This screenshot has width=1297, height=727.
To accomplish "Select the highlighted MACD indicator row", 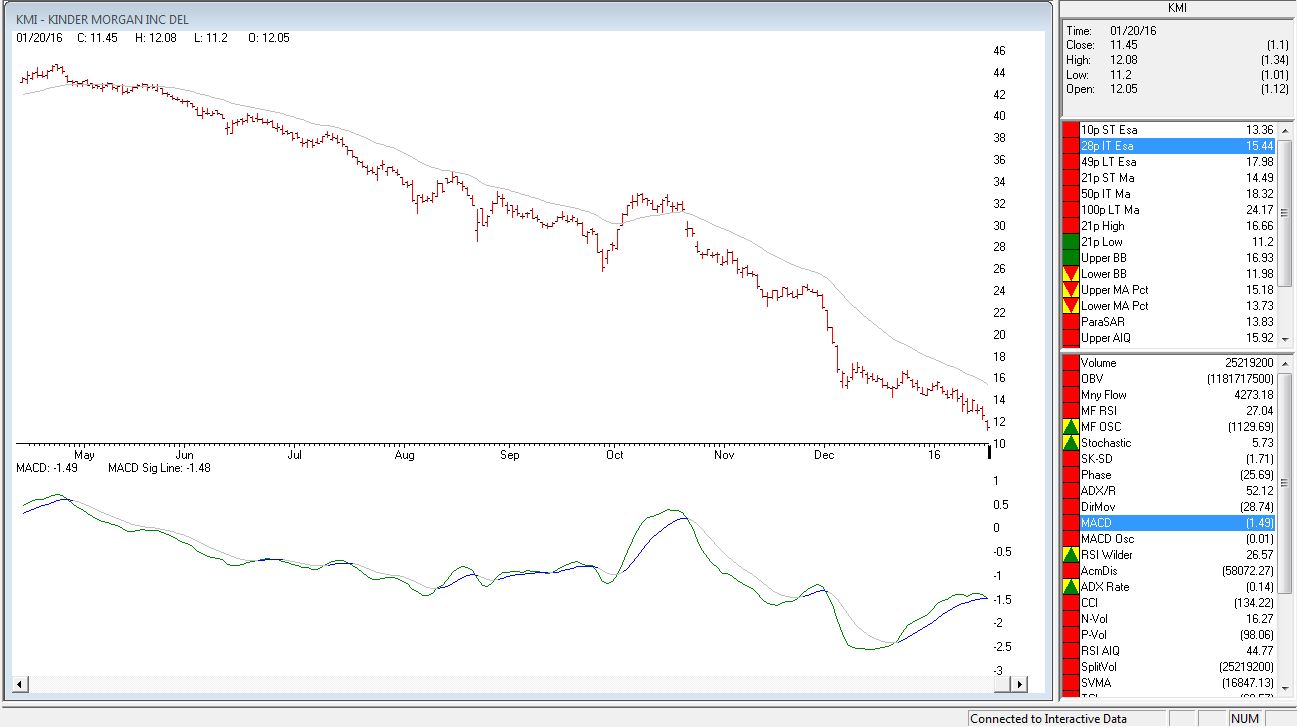I will (x=1179, y=523).
